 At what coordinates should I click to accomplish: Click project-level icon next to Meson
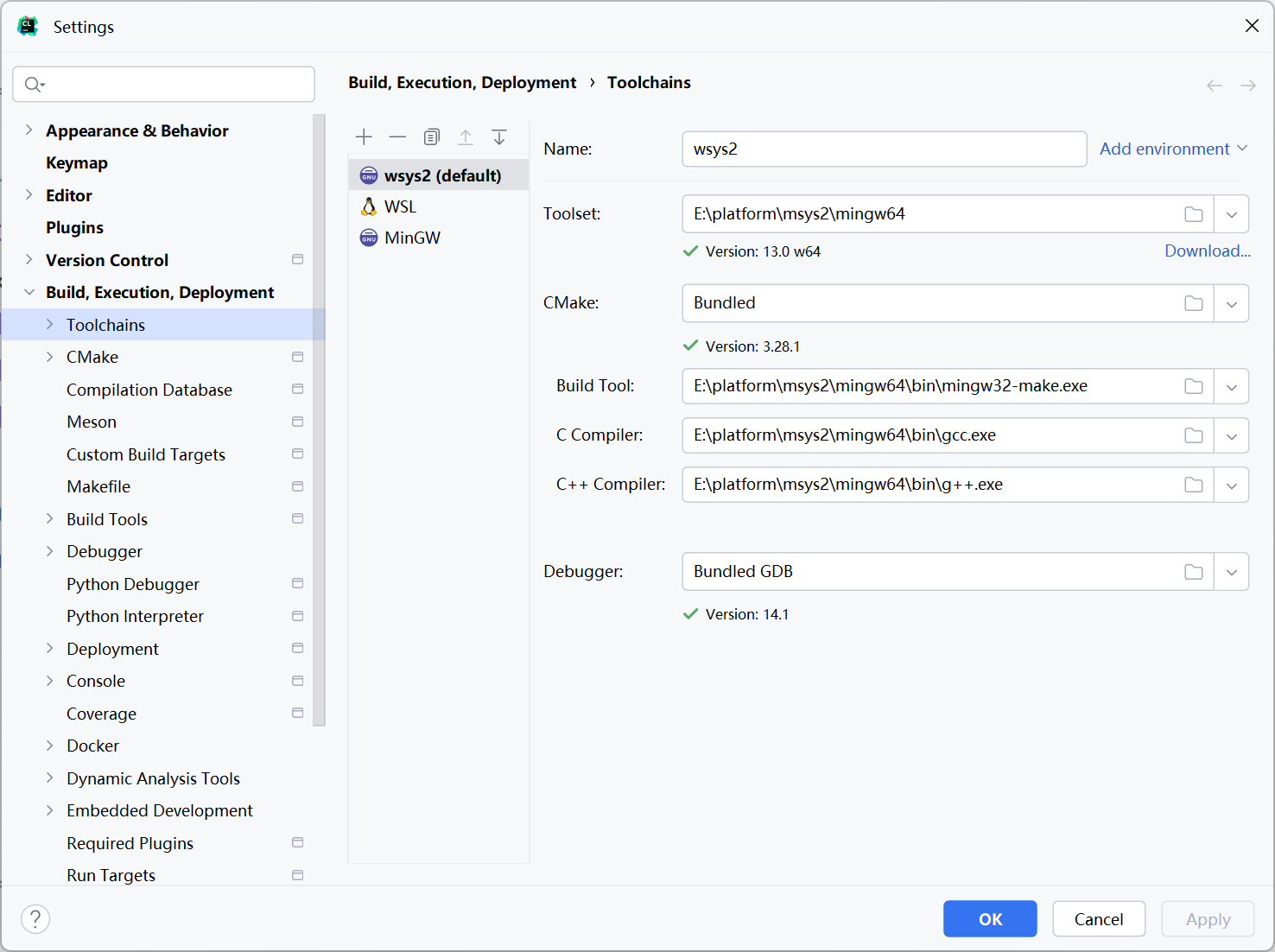pos(298,422)
